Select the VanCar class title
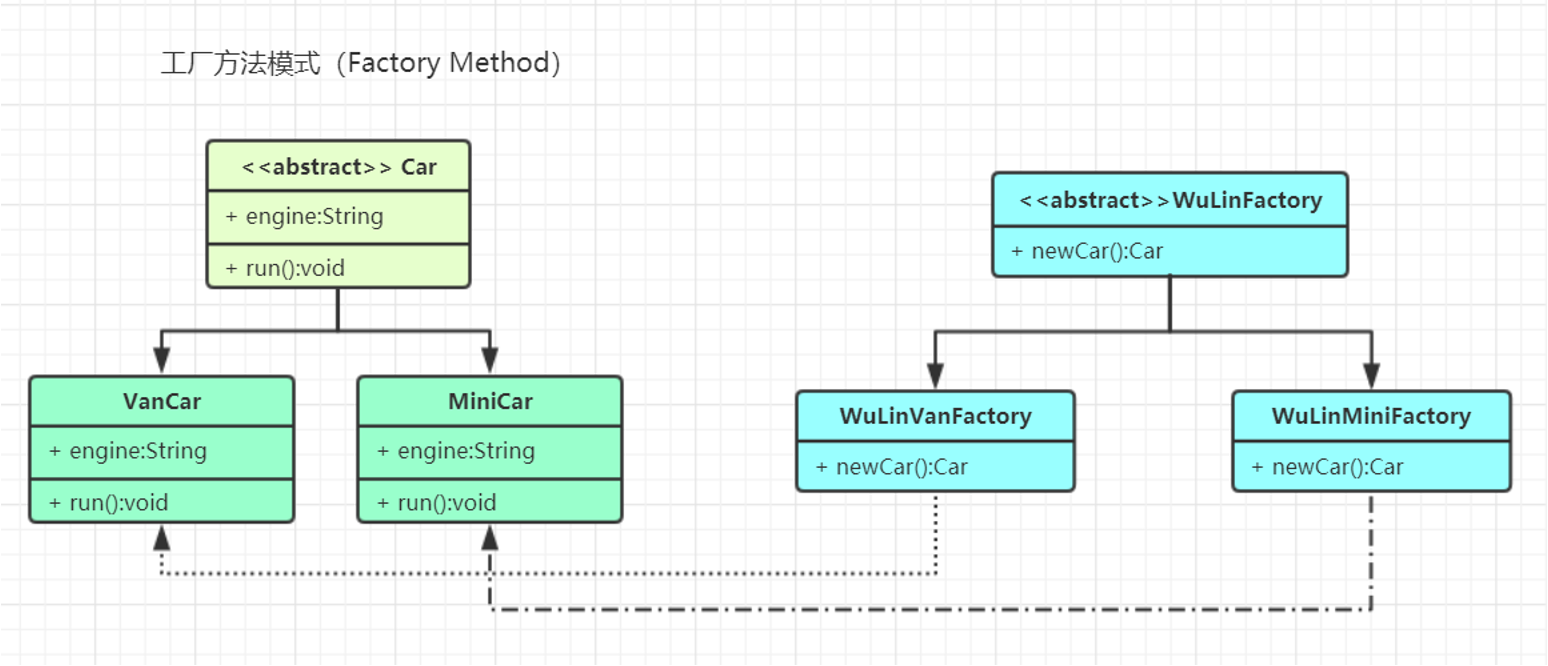This screenshot has width=1548, height=666. point(162,401)
